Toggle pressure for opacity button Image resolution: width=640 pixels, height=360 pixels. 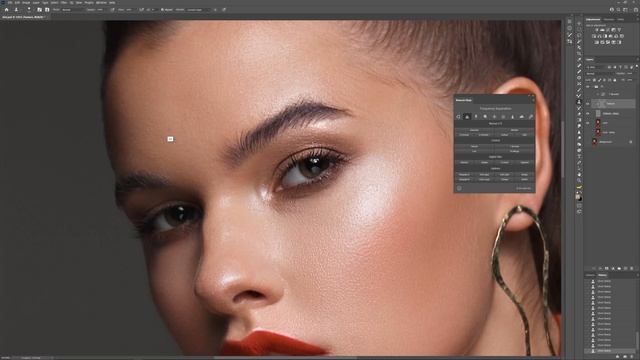pyautogui.click(x=112, y=9)
